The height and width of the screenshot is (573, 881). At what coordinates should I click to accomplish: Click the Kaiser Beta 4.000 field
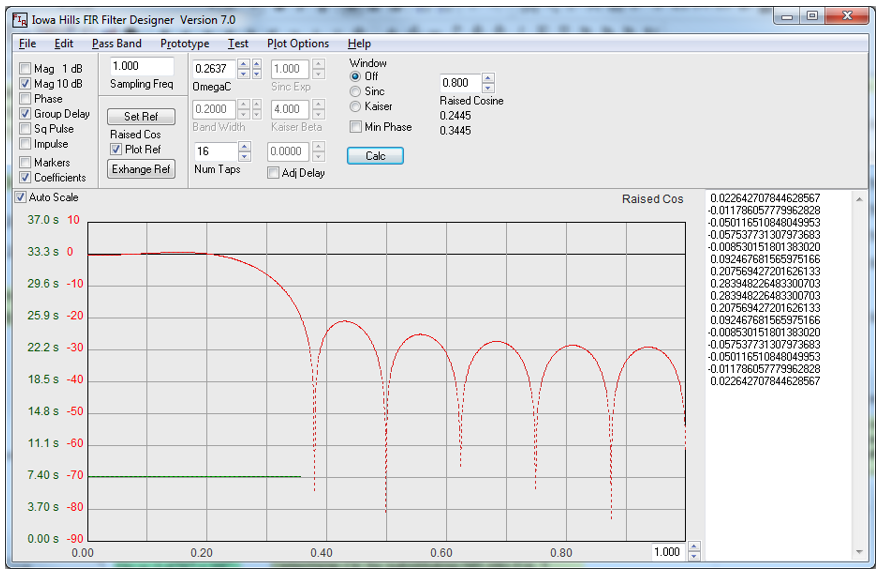tap(290, 109)
